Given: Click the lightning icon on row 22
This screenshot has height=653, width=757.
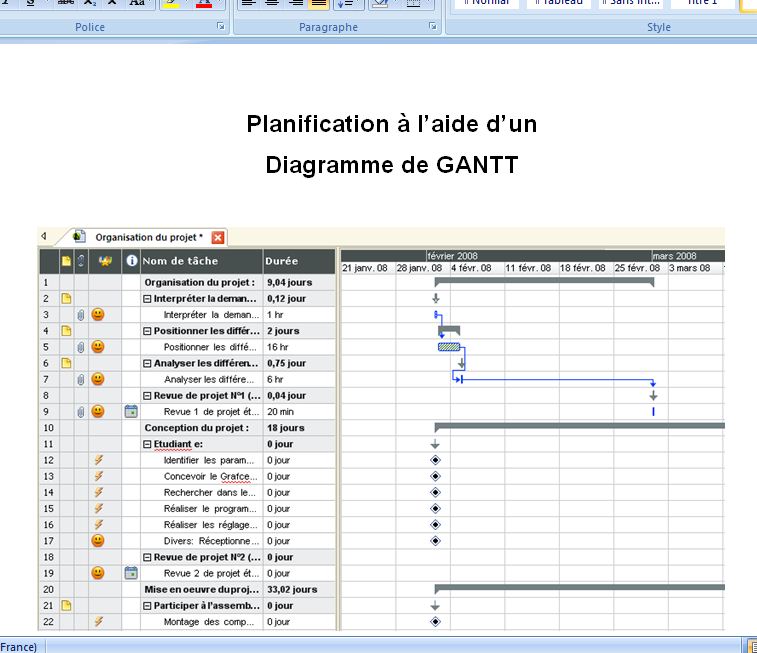Looking at the screenshot, I should [x=98, y=622].
